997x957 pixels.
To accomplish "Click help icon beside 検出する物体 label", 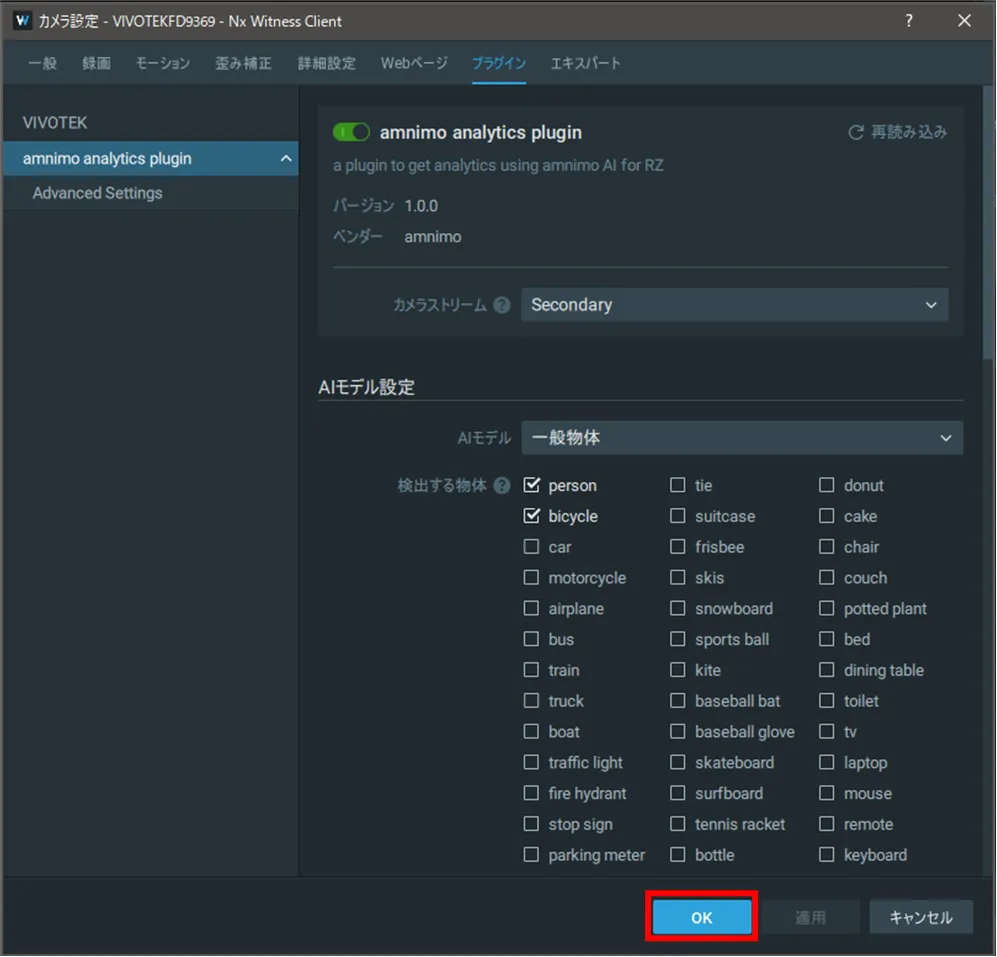I will click(502, 486).
